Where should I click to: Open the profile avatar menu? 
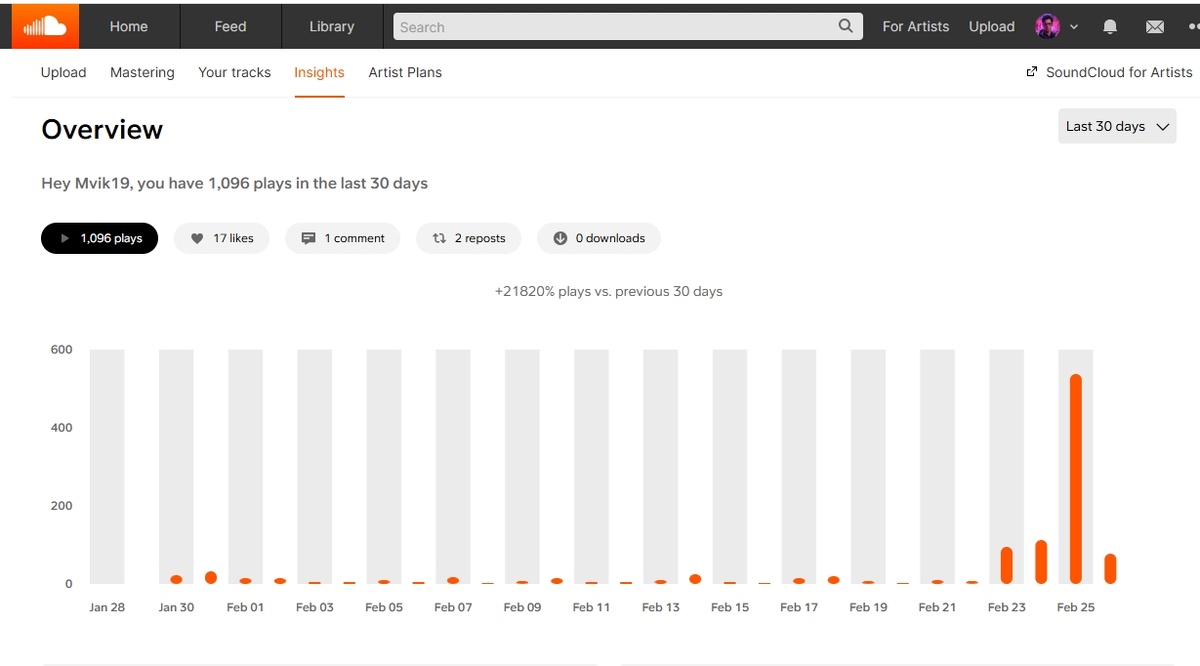click(1047, 27)
